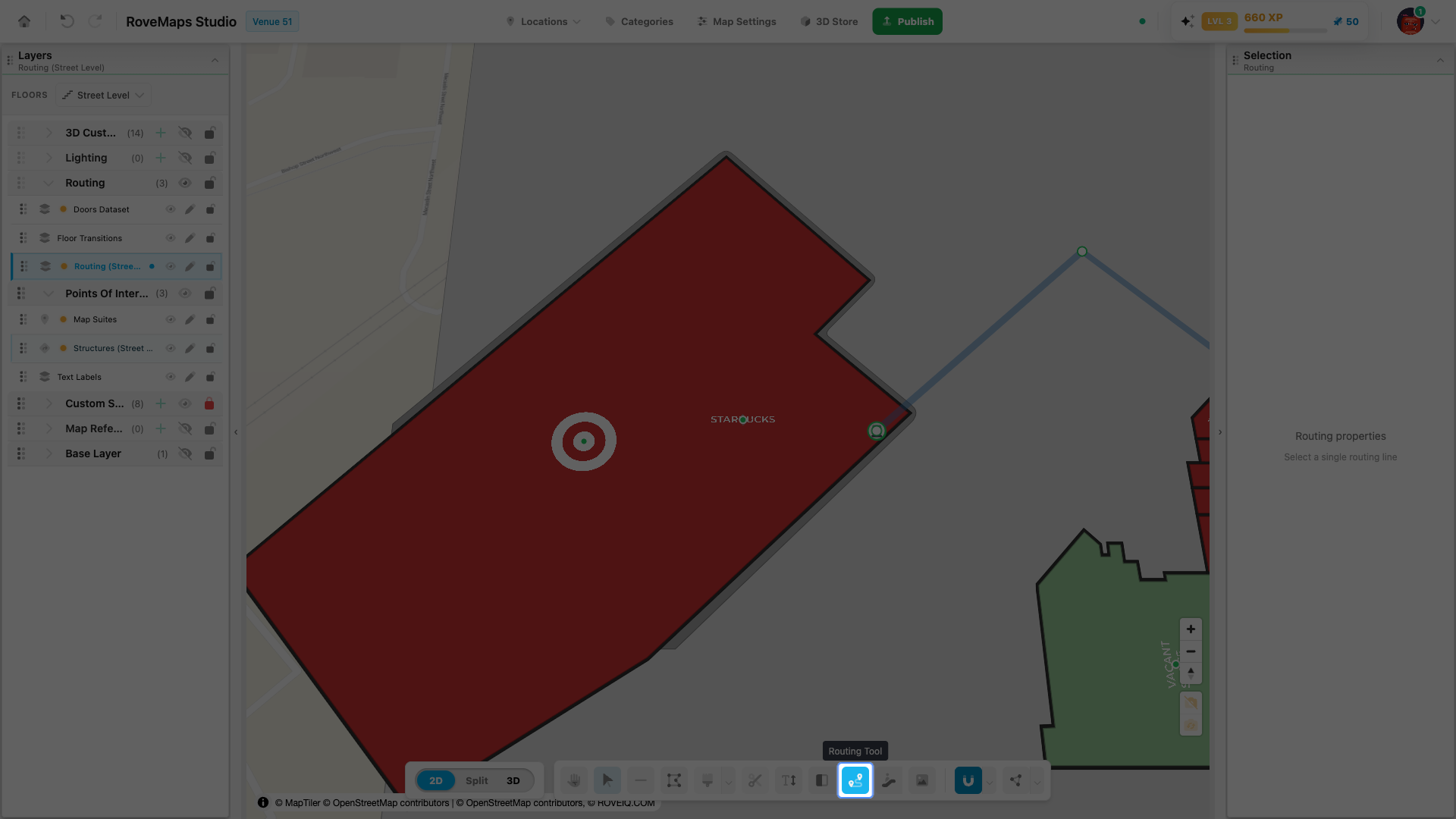Viewport: 1456px width, 819px height.
Task: Click the redo arrow
Action: (95, 21)
